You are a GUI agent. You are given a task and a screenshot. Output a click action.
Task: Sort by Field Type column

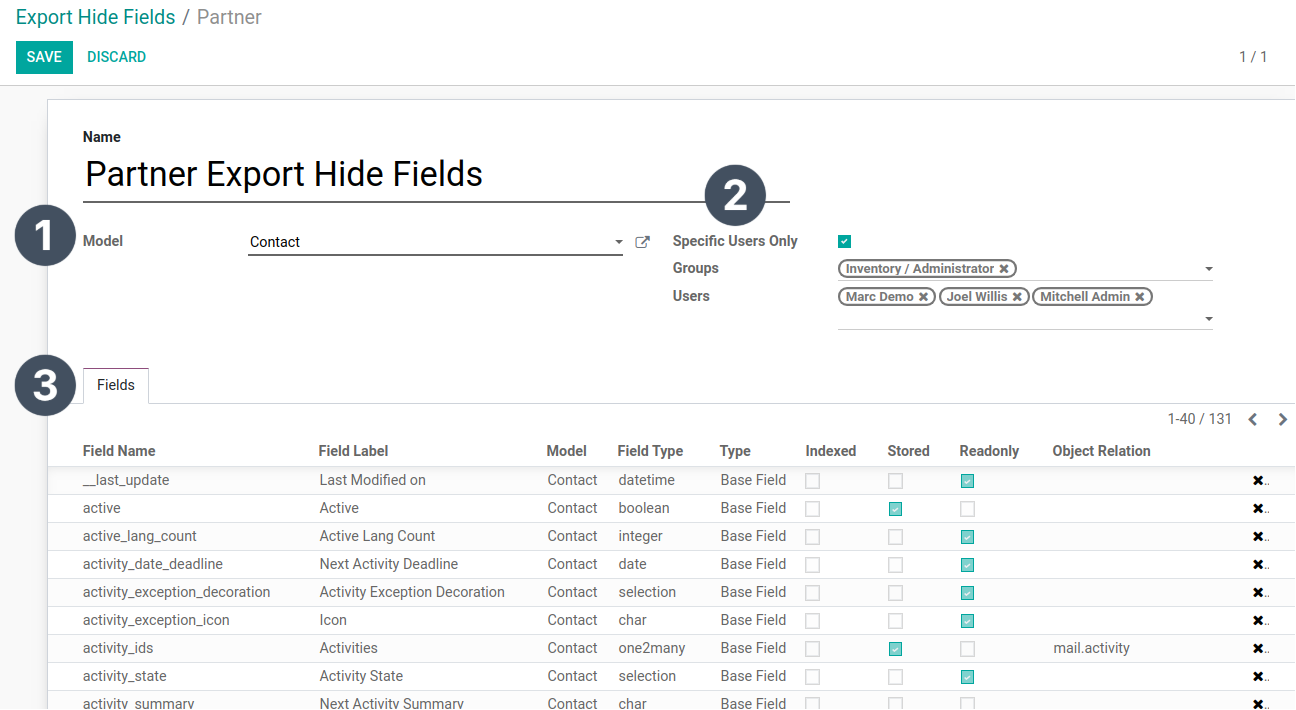coord(650,451)
